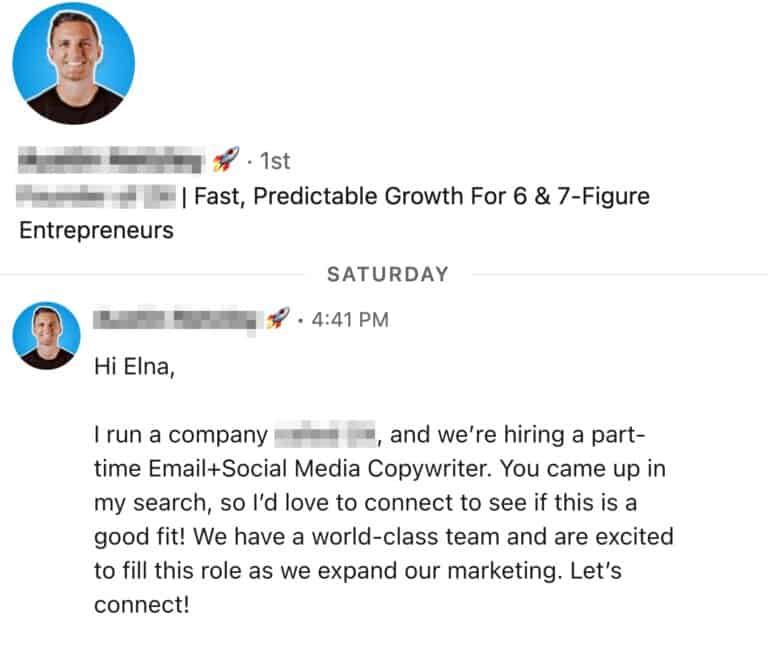Click the blurred company name in message
This screenshot has height=658, width=768.
pyautogui.click(x=325, y=436)
